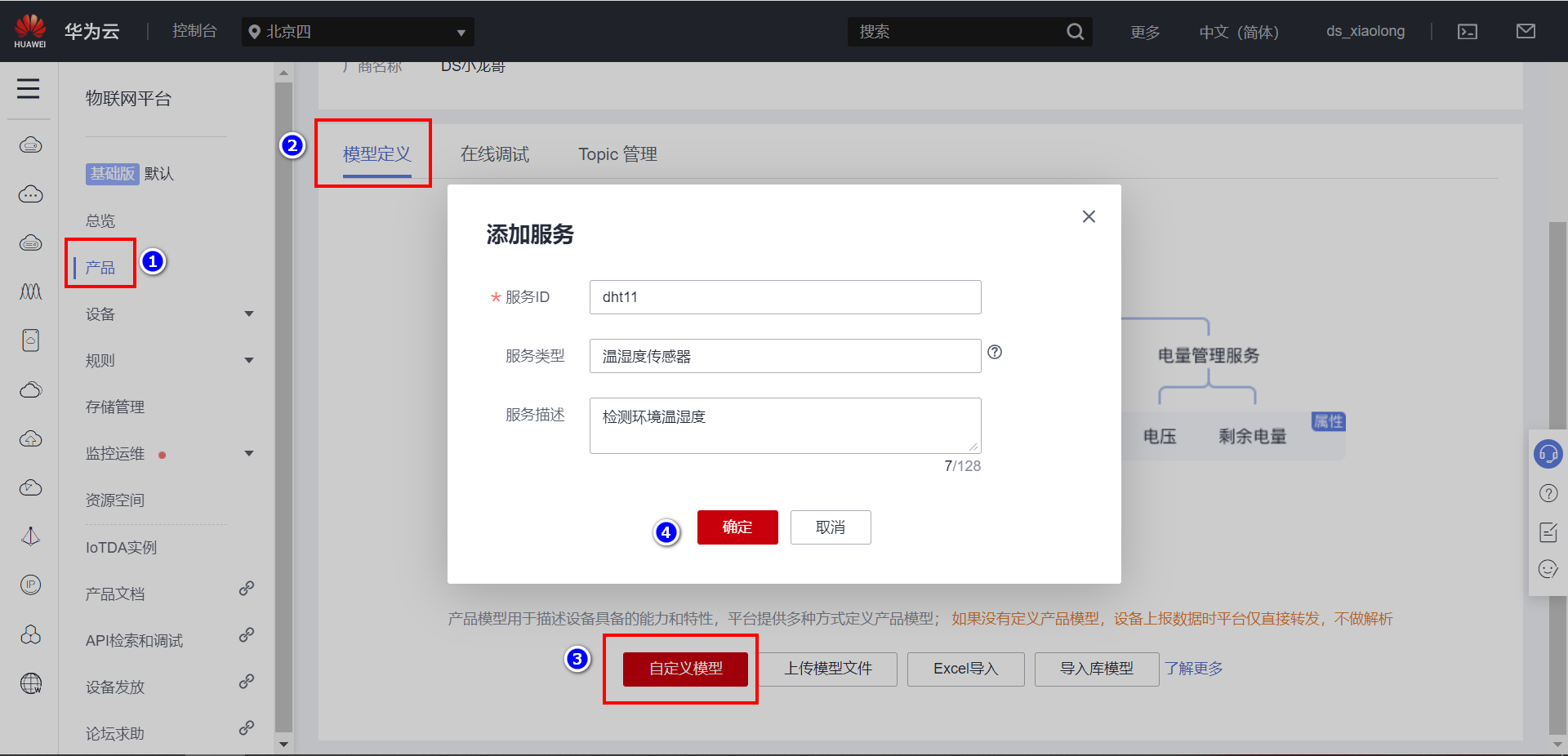This screenshot has width=1568, height=756.
Task: Click the 电量管理服务 label
Action: coord(1209,356)
